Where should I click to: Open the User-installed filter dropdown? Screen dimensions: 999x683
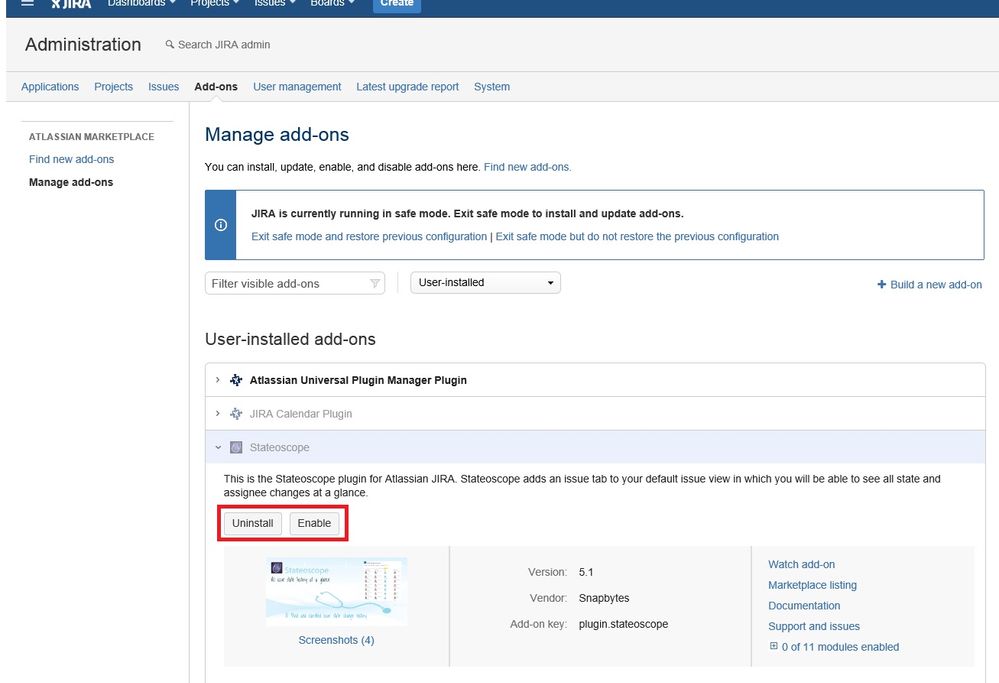point(485,283)
